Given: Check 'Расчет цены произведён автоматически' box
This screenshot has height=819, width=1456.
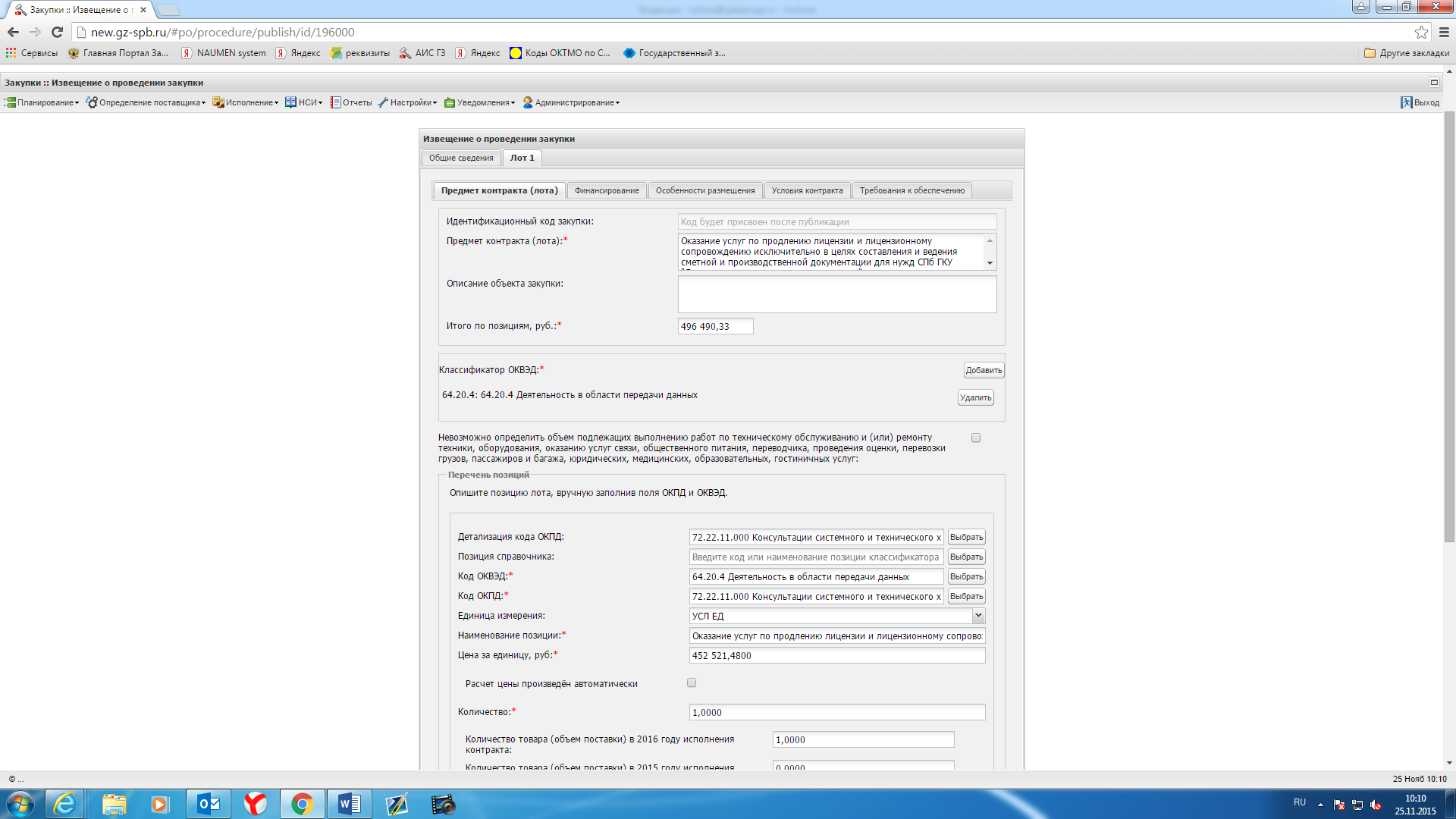Looking at the screenshot, I should pos(692,682).
